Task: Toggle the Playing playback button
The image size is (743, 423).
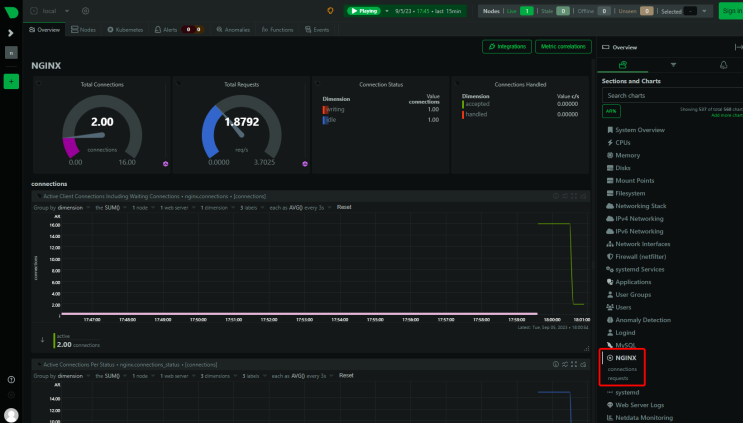Action: coord(364,11)
